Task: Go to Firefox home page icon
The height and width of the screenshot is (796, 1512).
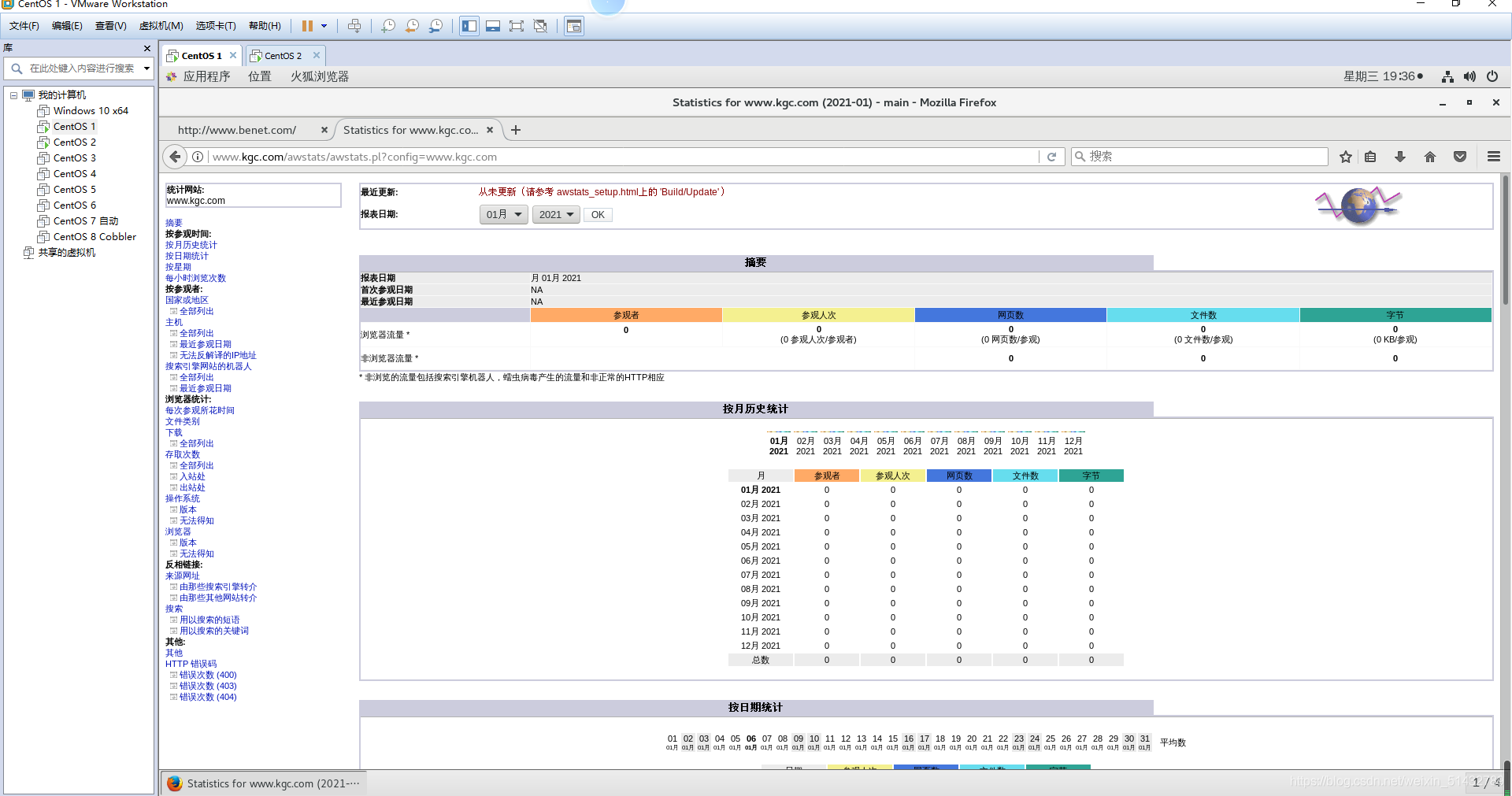Action: pos(1430,157)
